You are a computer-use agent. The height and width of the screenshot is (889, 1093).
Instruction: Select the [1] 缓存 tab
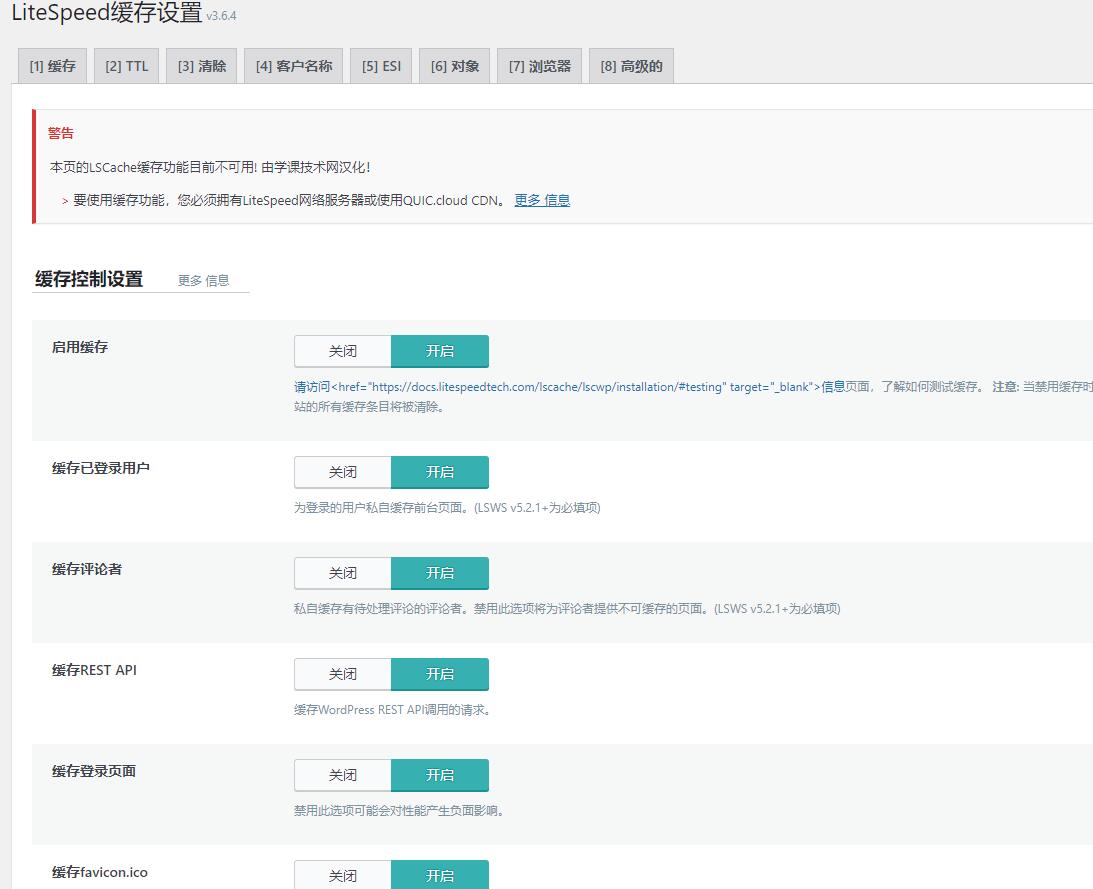pyautogui.click(x=52, y=67)
